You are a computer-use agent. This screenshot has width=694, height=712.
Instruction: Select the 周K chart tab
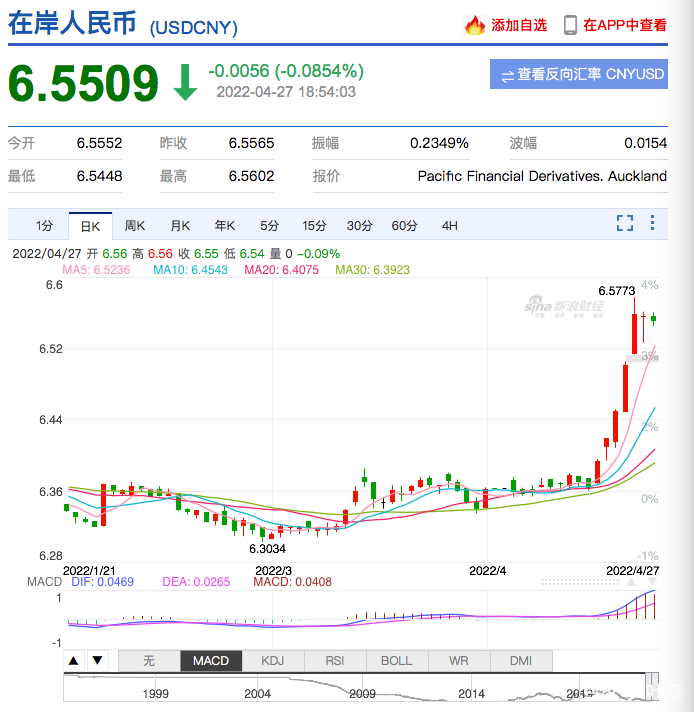(135, 226)
